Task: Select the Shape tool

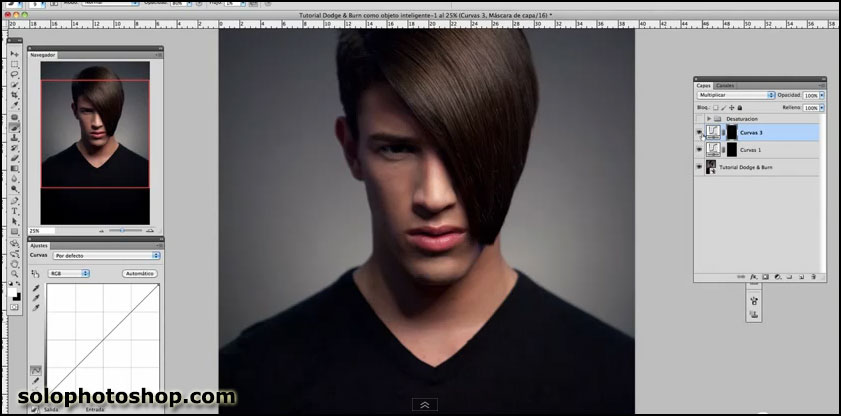Action: tap(14, 231)
